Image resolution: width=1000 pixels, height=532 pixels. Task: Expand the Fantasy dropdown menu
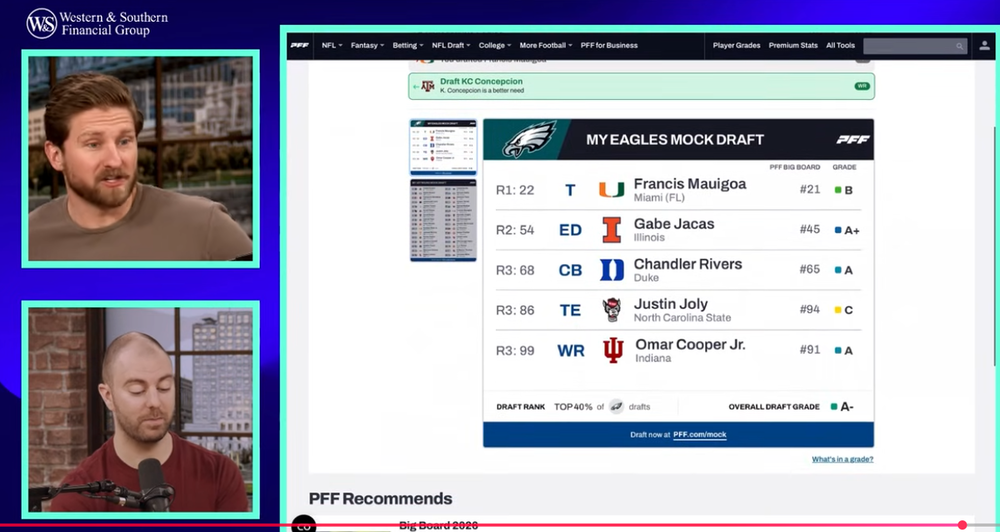point(367,45)
